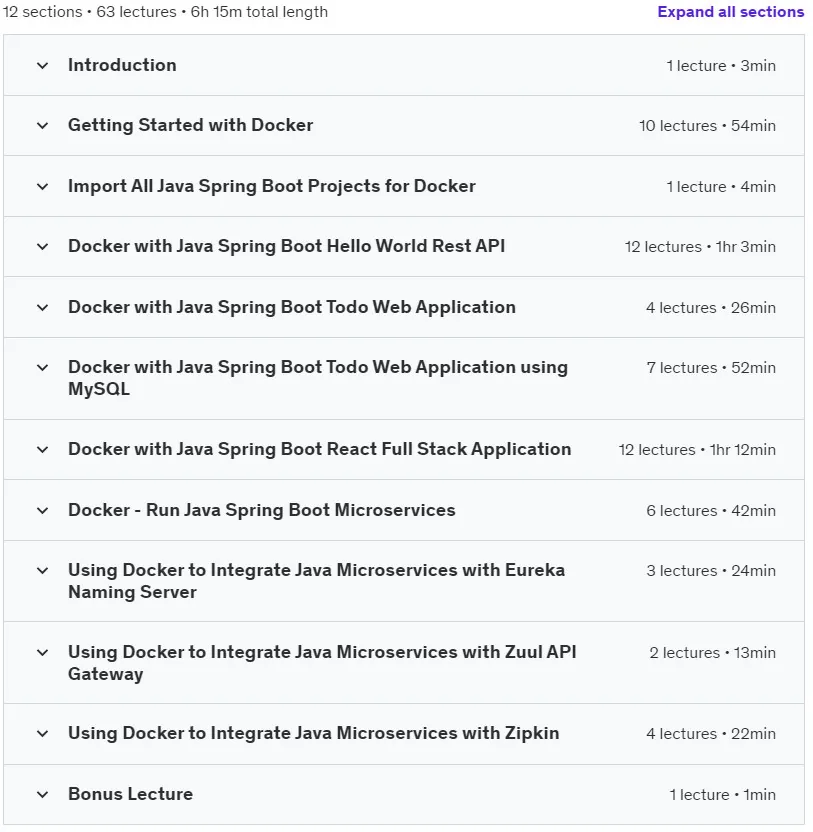The width and height of the screenshot is (813, 832).
Task: Open chevron for Run Java Spring Boot Microservices
Action: [x=42, y=511]
